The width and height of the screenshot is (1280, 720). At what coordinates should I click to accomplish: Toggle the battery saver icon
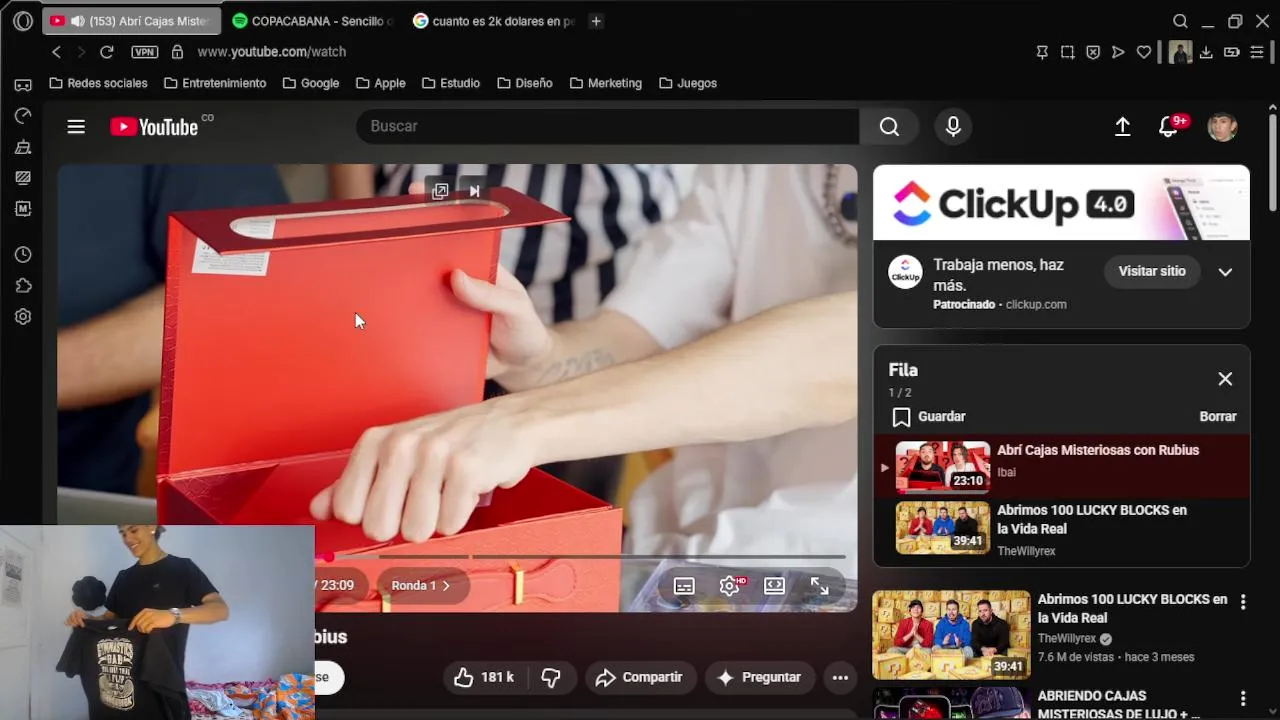pyautogui.click(x=1232, y=52)
